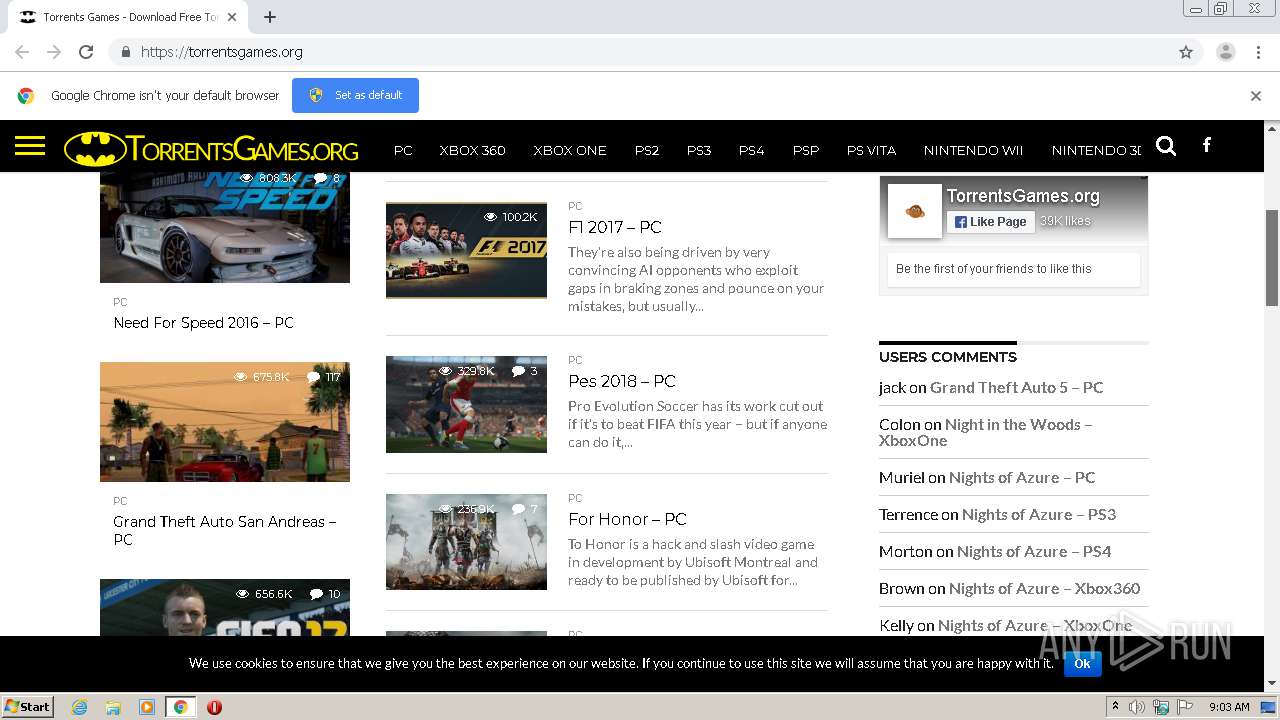The width and height of the screenshot is (1280, 720).
Task: Select the NINTENDO WII menu item
Action: click(973, 150)
